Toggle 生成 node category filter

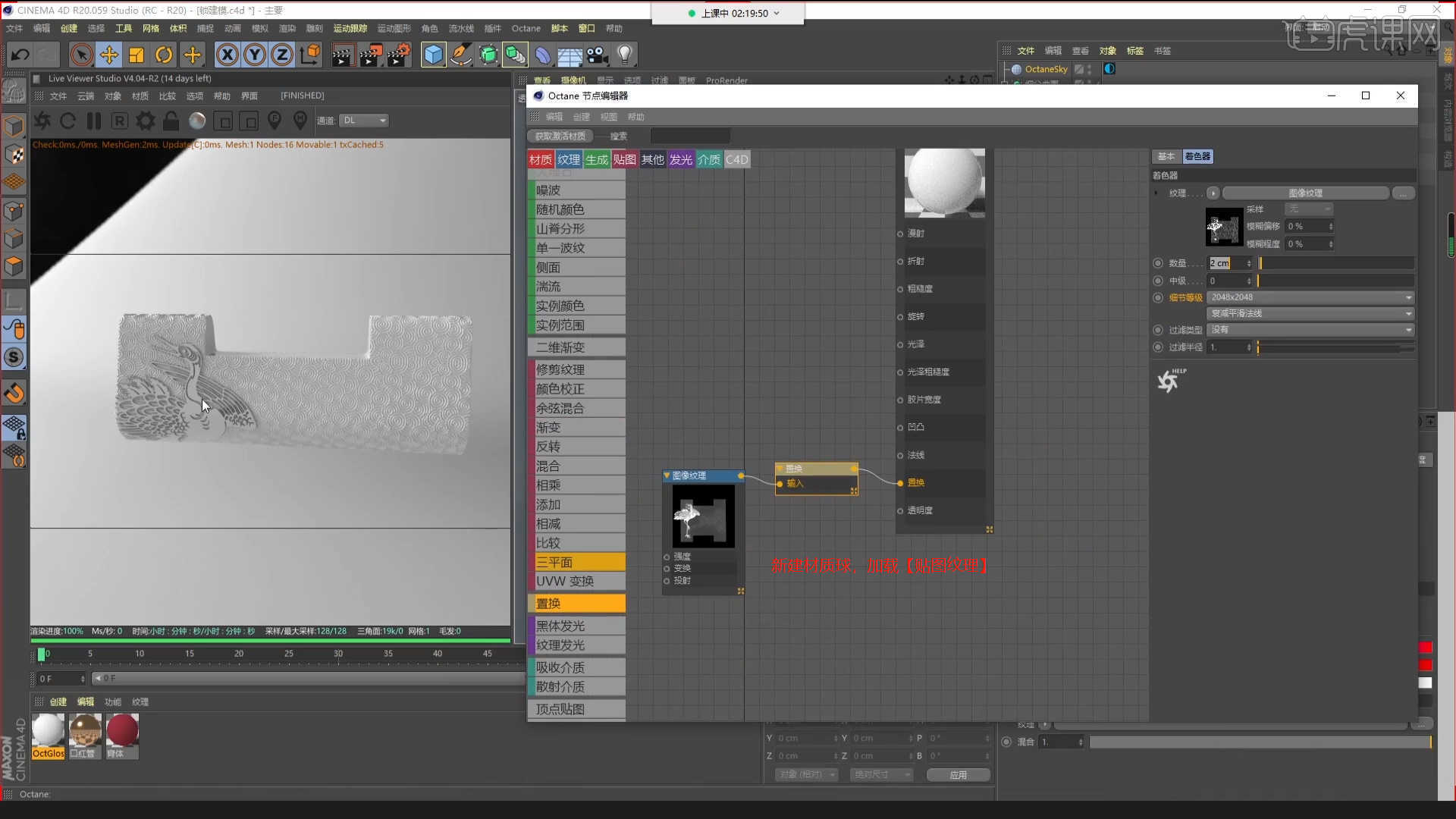(597, 159)
